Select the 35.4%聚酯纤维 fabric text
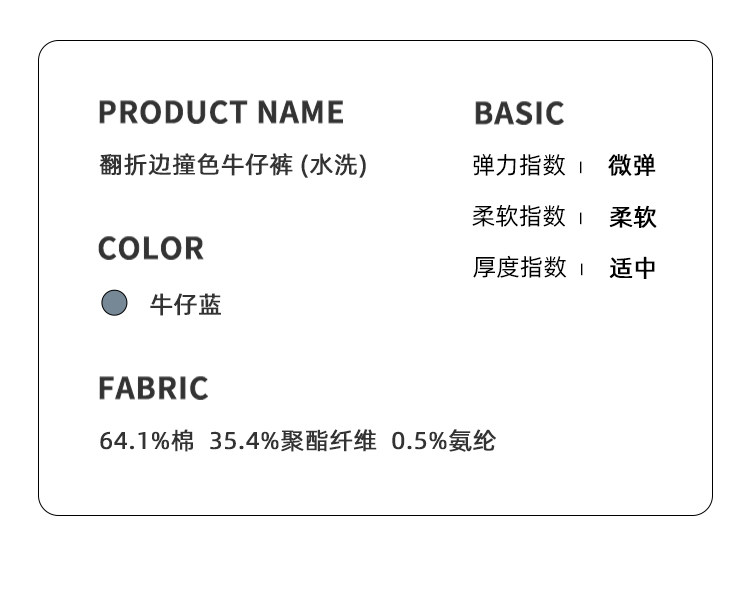 tap(292, 441)
